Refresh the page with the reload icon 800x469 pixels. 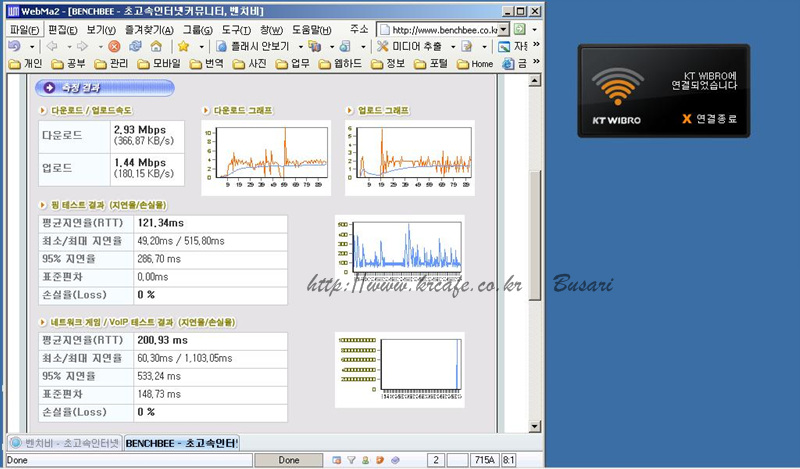135,46
